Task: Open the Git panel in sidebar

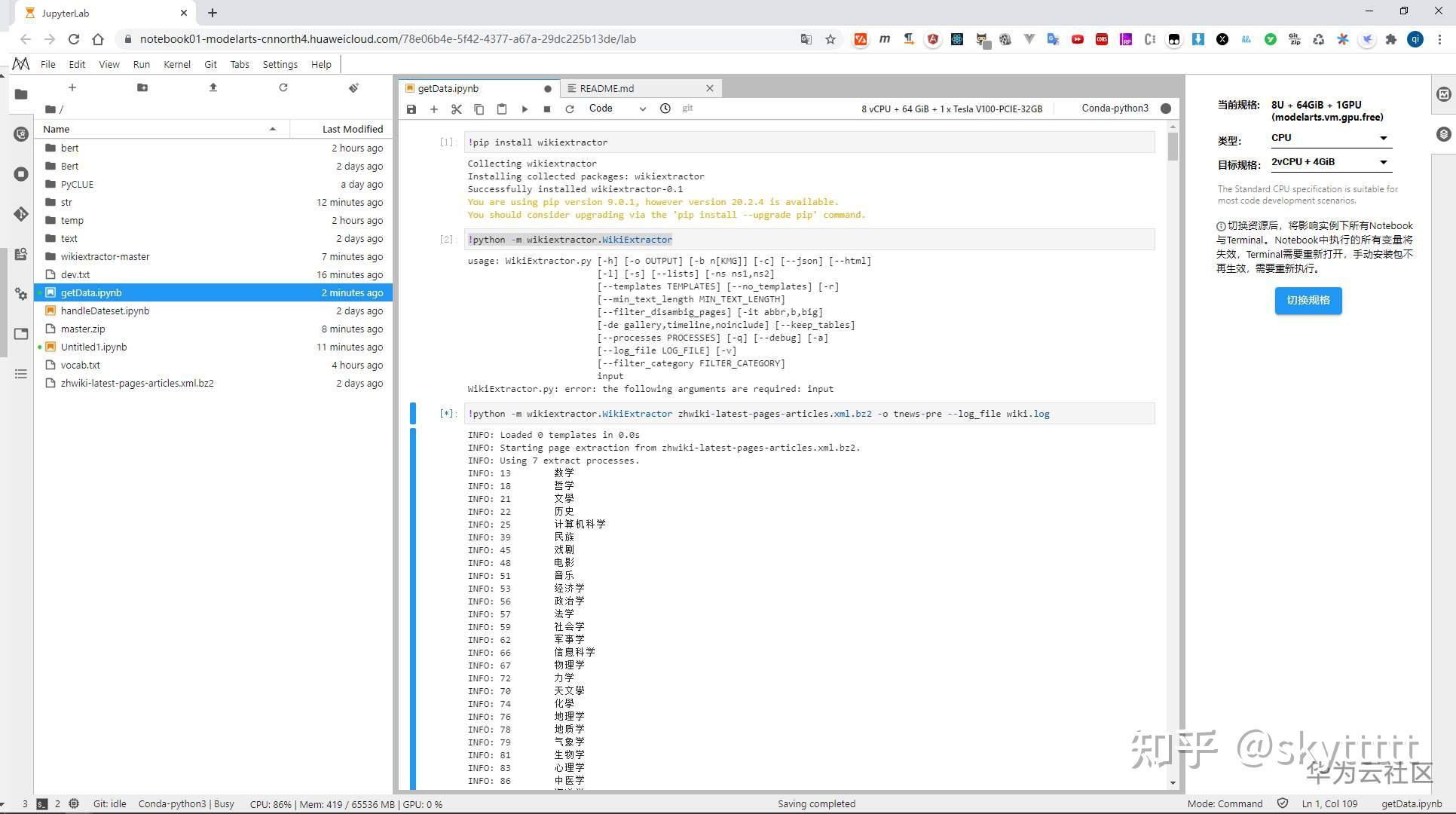Action: tap(20, 214)
